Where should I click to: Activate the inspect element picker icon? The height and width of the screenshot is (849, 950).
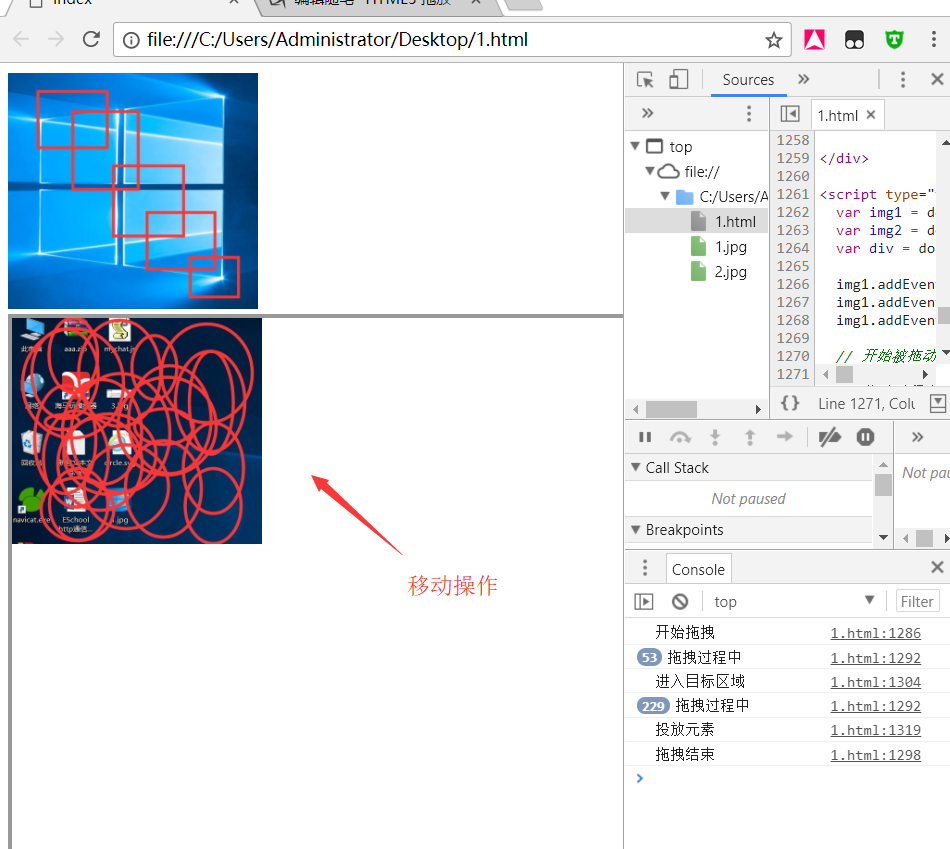(x=645, y=79)
